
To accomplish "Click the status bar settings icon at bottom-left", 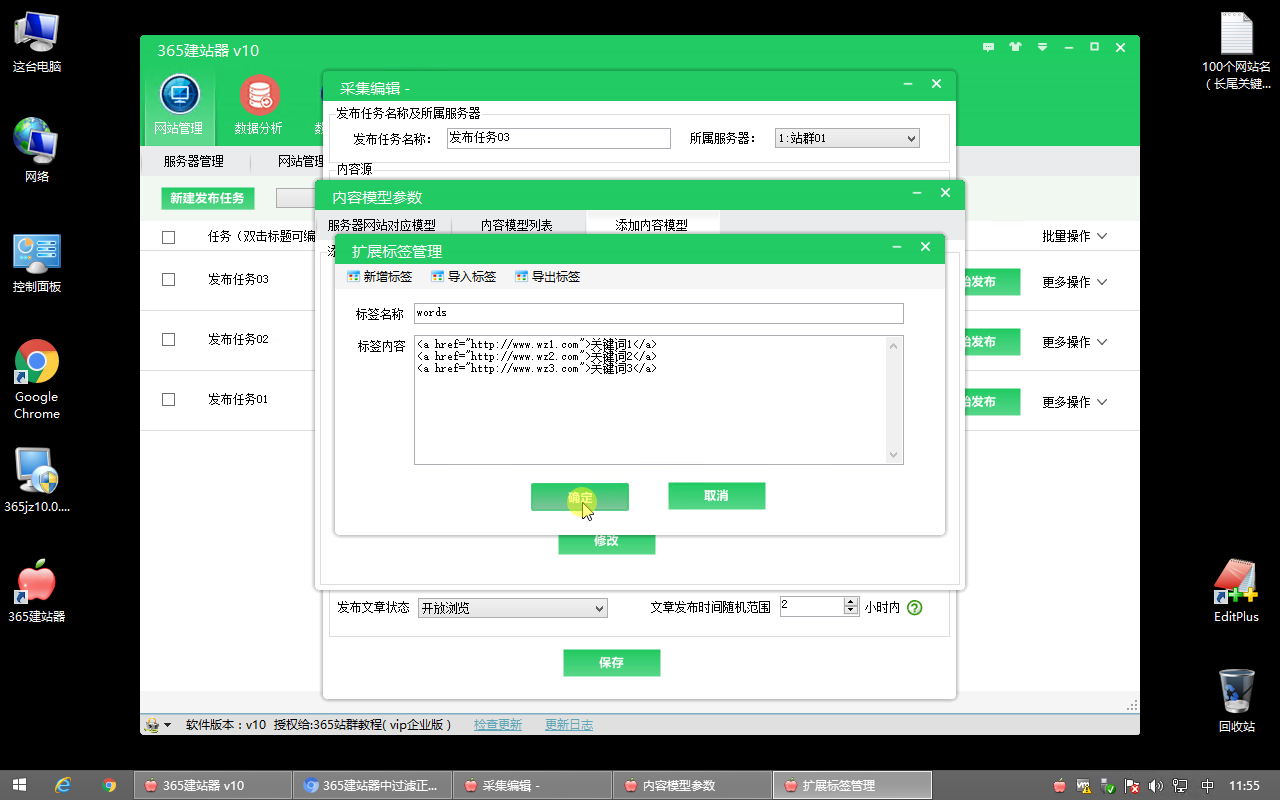I will pos(157,725).
